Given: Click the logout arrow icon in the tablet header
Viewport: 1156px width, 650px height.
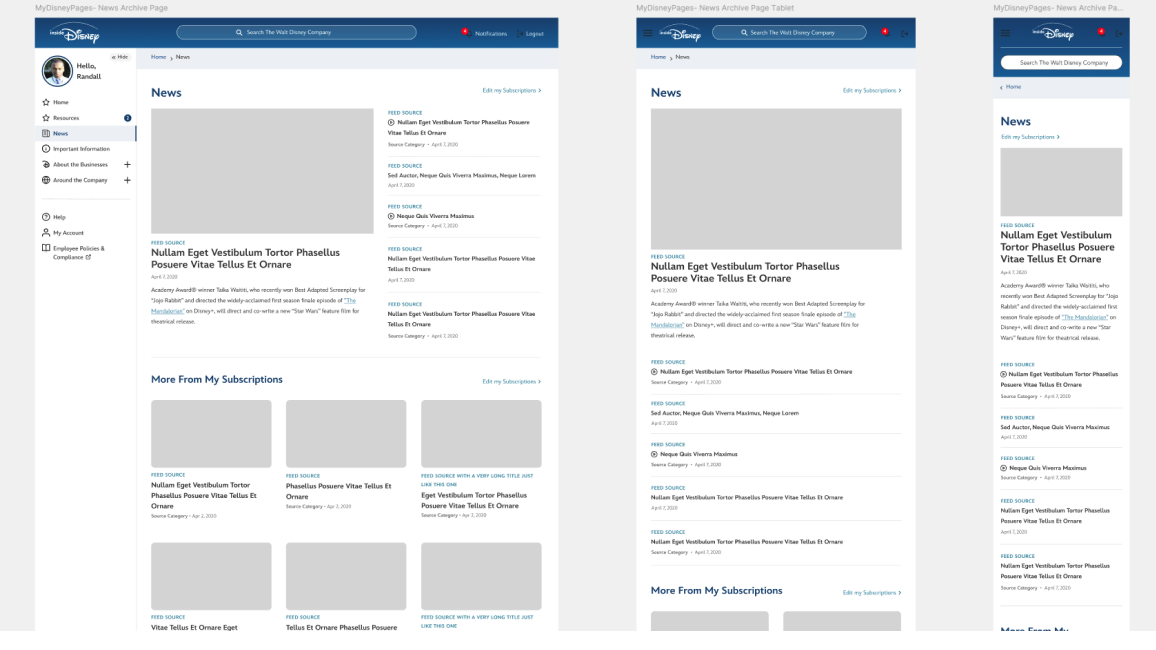Looking at the screenshot, I should 904,33.
